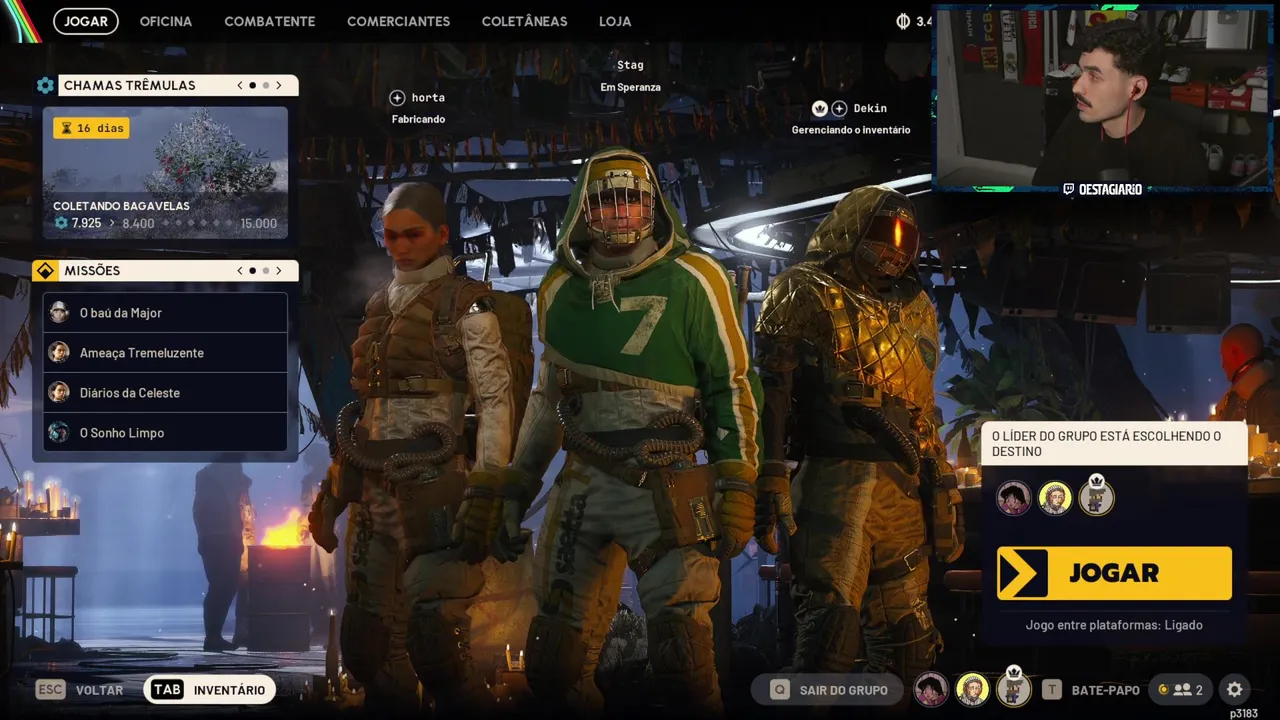
Task: Click the globe icon for O Sonho Limpo
Action: tap(59, 432)
